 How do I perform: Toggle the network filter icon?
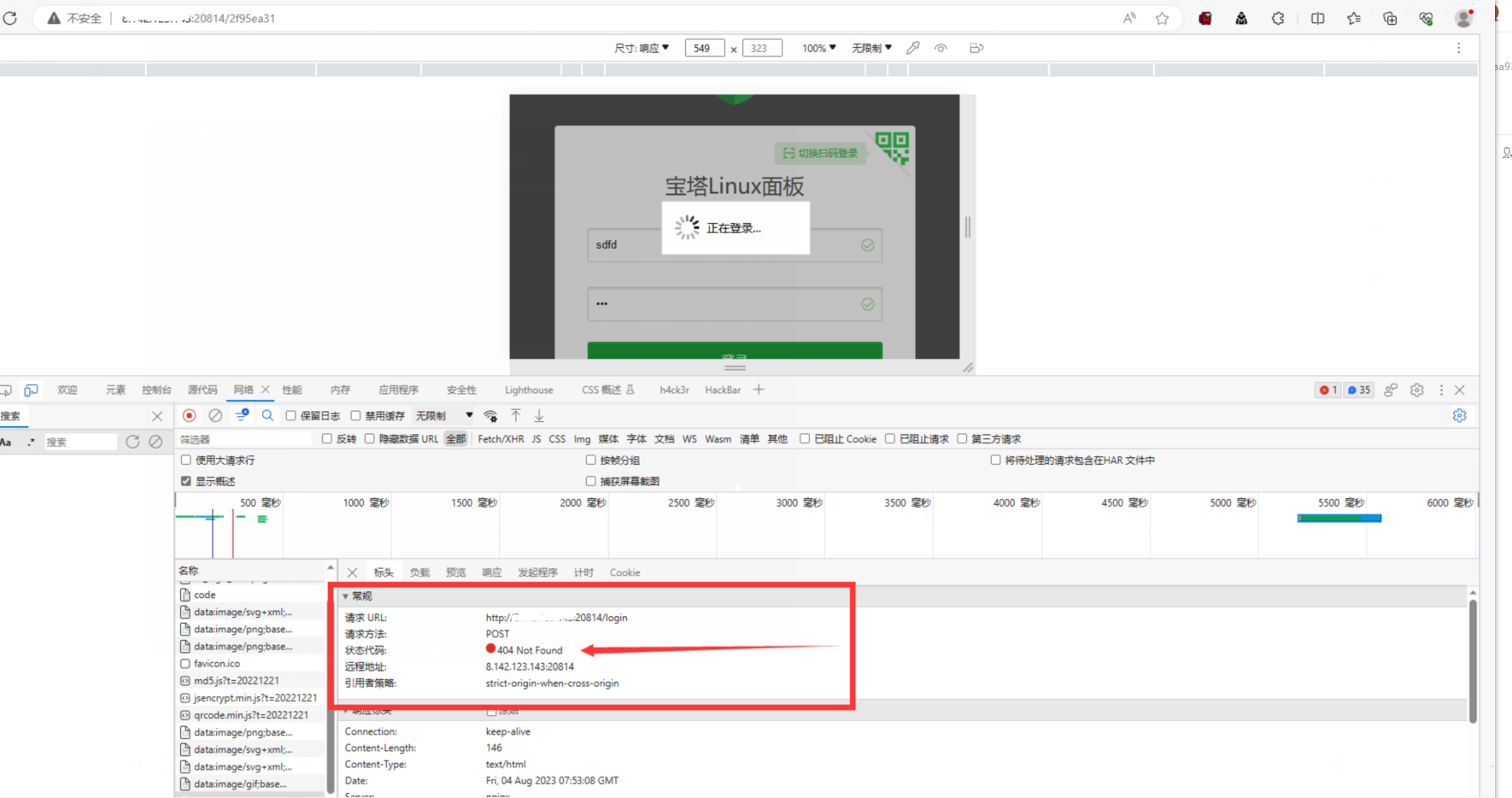click(x=242, y=415)
